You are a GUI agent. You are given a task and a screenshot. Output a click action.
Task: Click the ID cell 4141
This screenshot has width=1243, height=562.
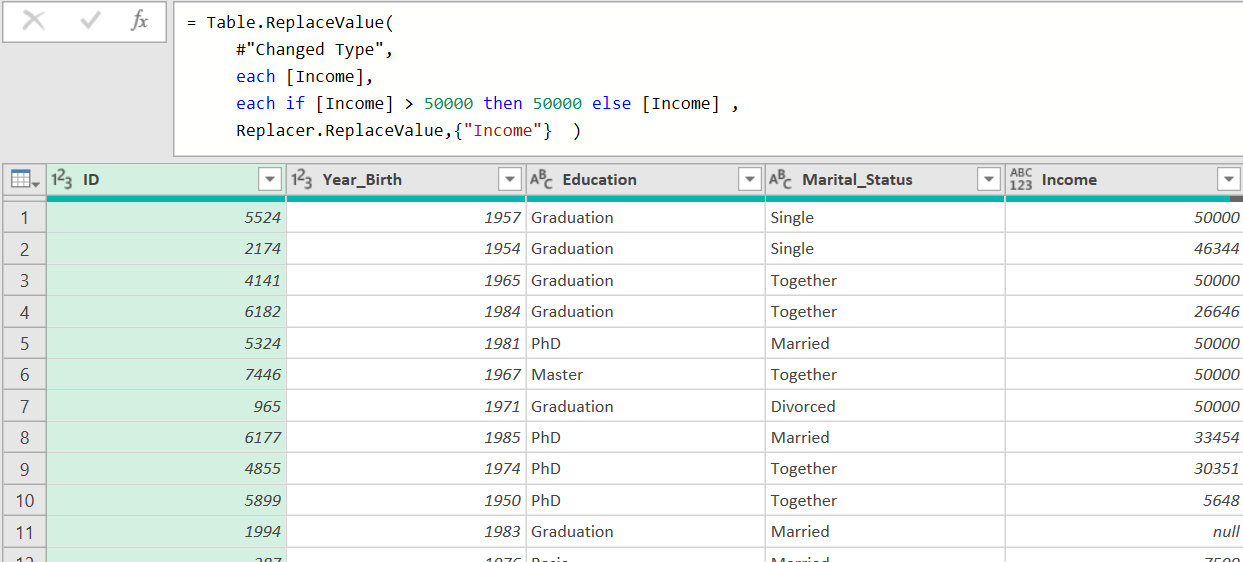point(166,280)
